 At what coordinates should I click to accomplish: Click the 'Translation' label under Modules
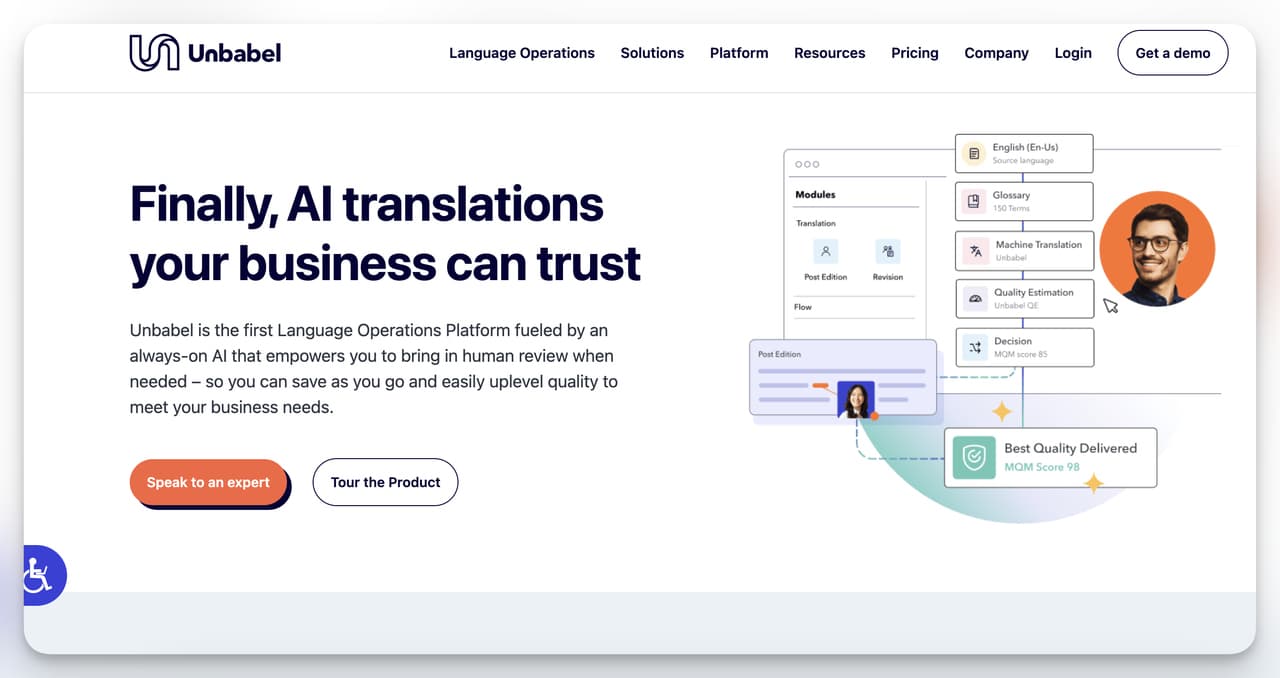coord(816,224)
